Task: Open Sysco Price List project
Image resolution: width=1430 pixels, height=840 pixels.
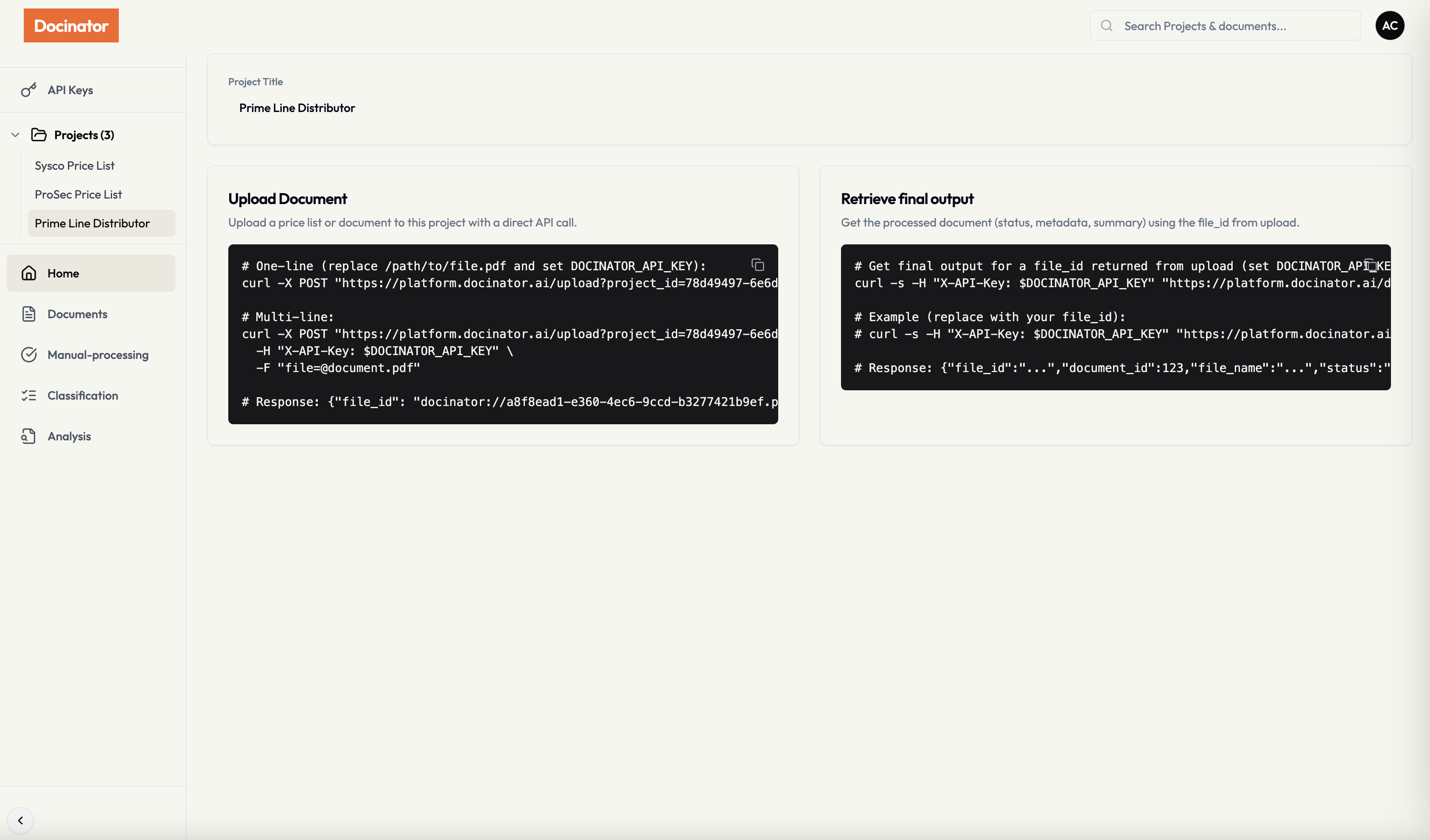Action: click(74, 165)
